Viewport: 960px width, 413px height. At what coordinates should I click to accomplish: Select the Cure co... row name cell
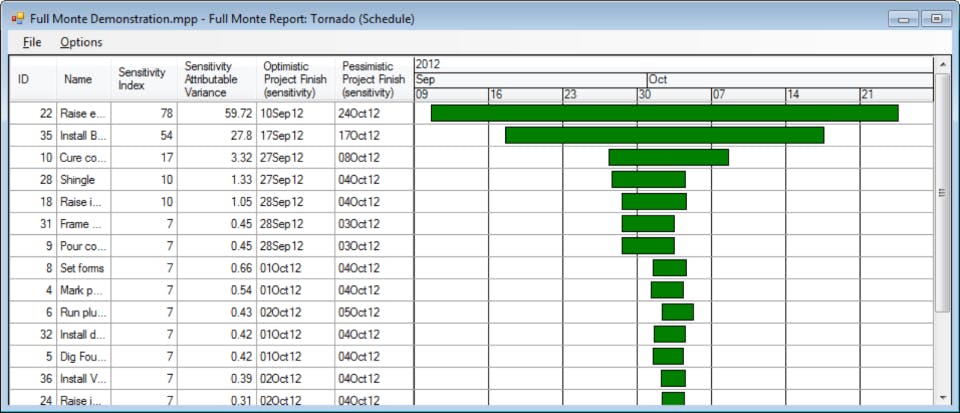tap(84, 157)
